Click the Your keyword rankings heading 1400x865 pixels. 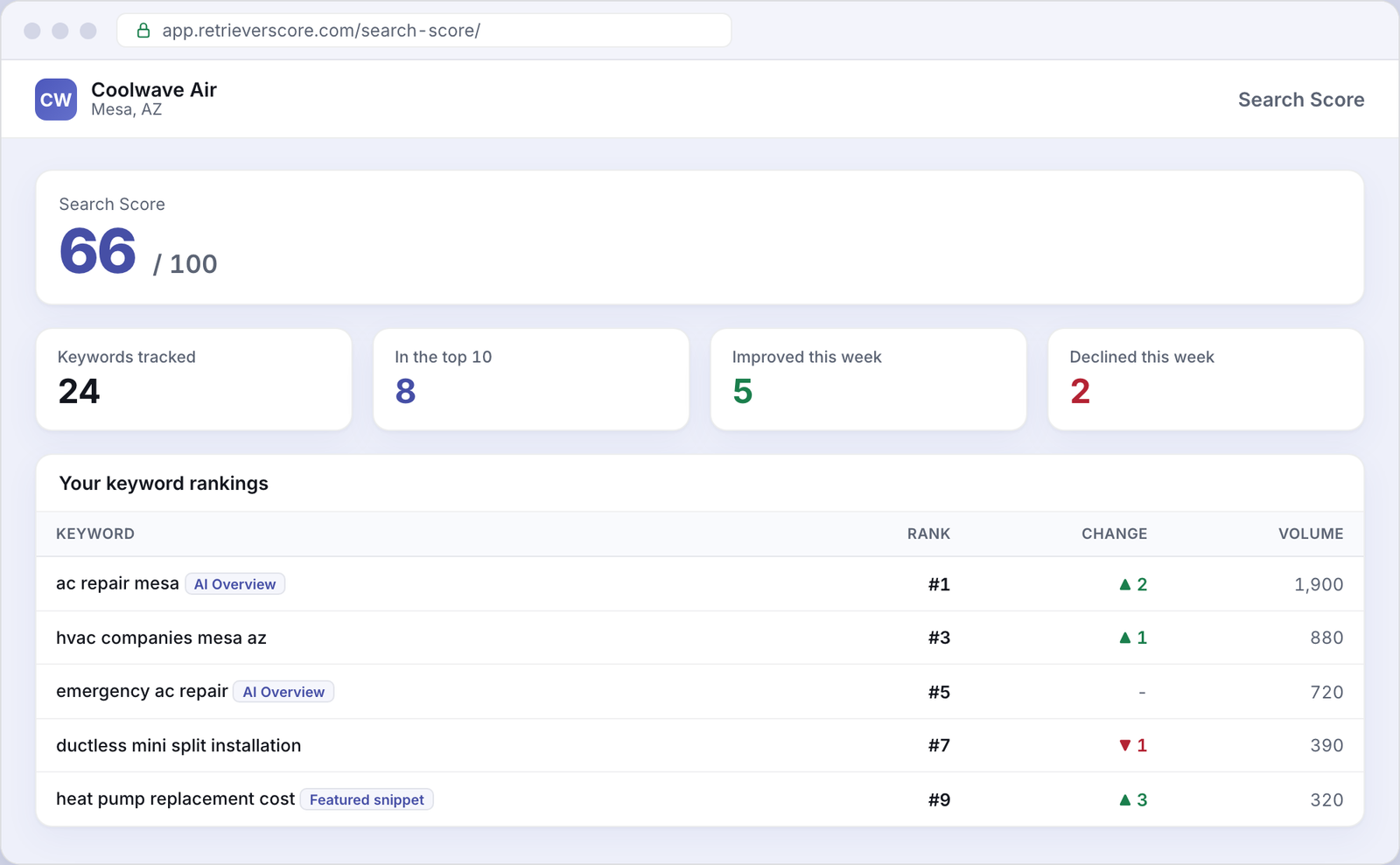164,484
